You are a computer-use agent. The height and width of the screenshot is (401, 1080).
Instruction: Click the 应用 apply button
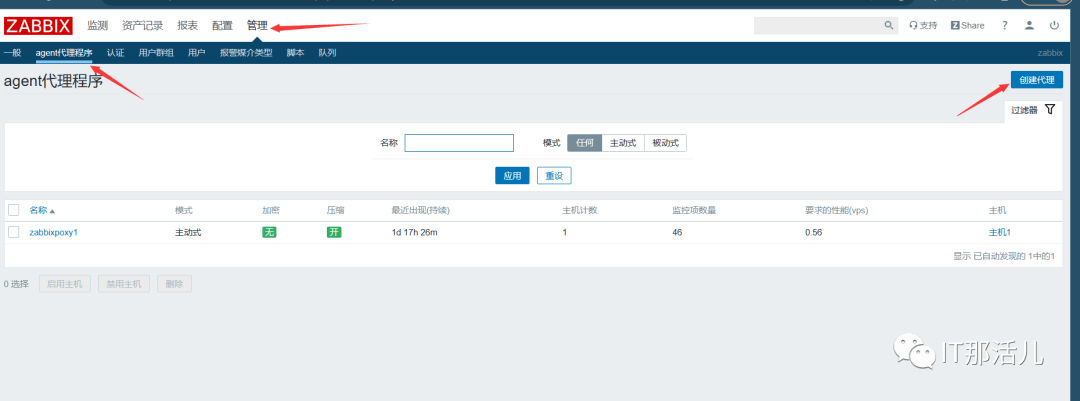(x=512, y=176)
